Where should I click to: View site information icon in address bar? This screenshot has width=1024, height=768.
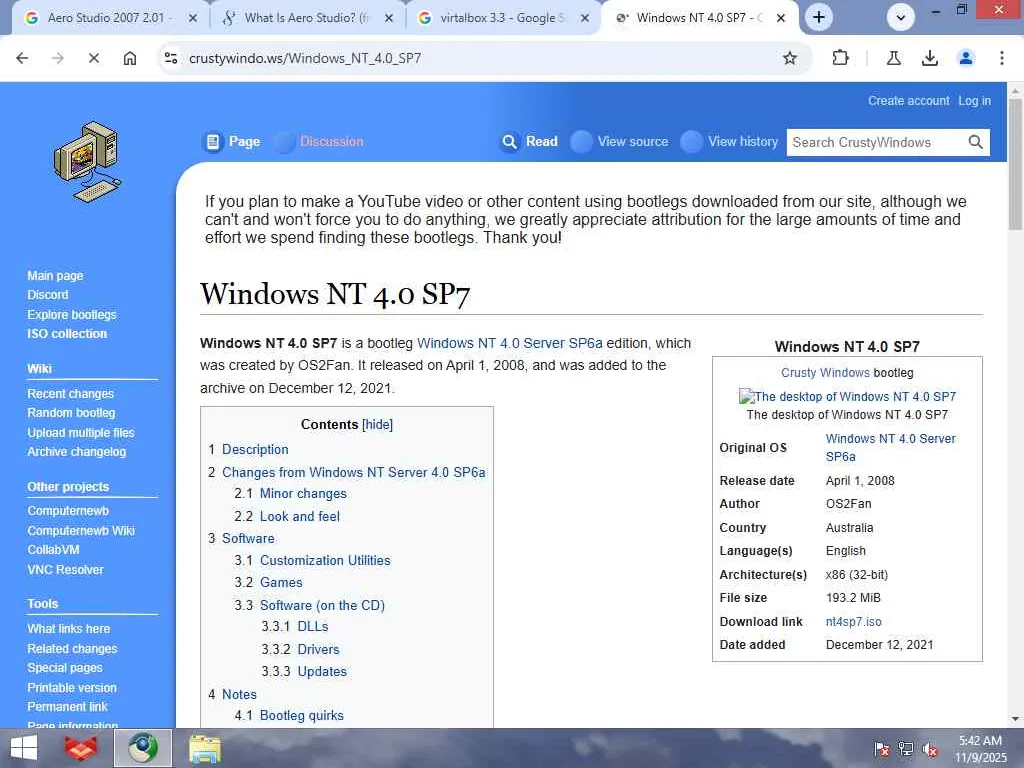tap(171, 58)
